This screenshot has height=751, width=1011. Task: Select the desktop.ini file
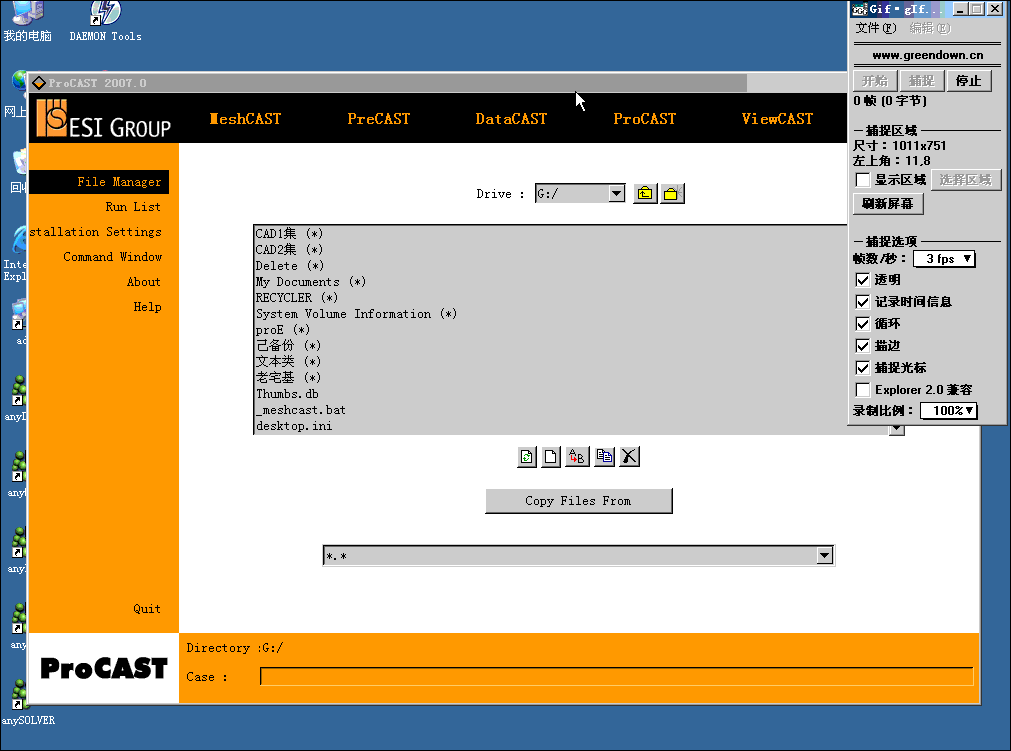click(x=294, y=426)
